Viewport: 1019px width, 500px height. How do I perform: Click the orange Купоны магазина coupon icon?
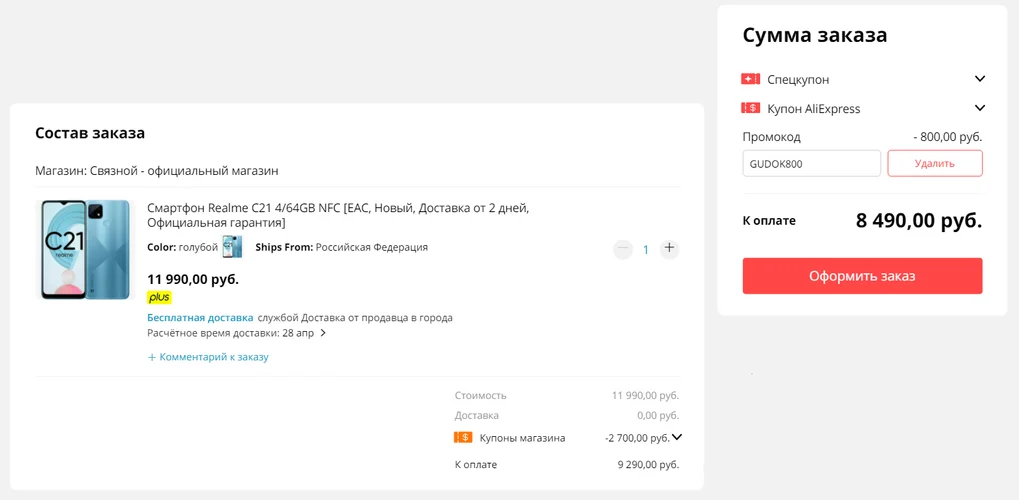tap(463, 438)
